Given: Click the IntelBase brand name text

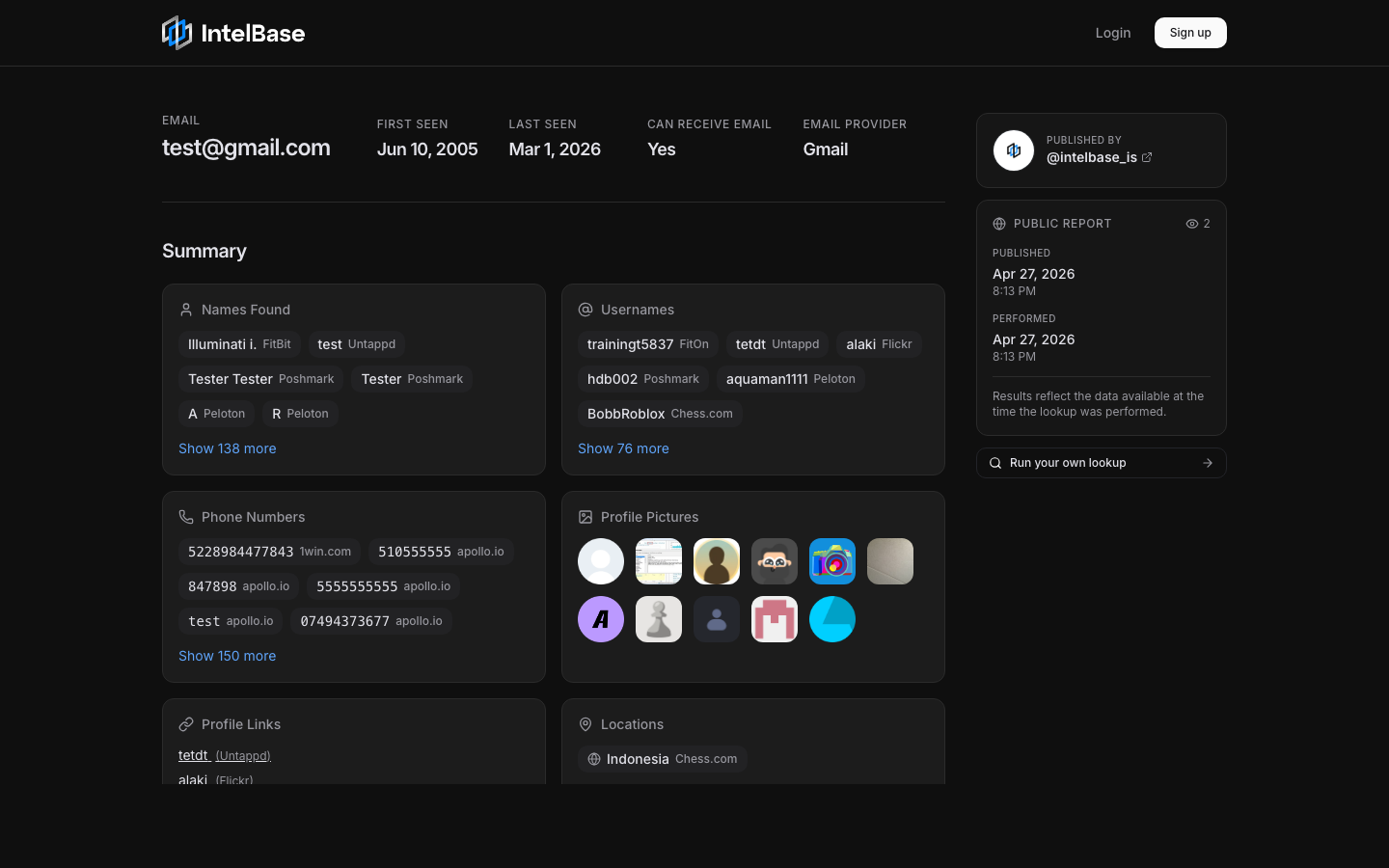Looking at the screenshot, I should (x=253, y=34).
